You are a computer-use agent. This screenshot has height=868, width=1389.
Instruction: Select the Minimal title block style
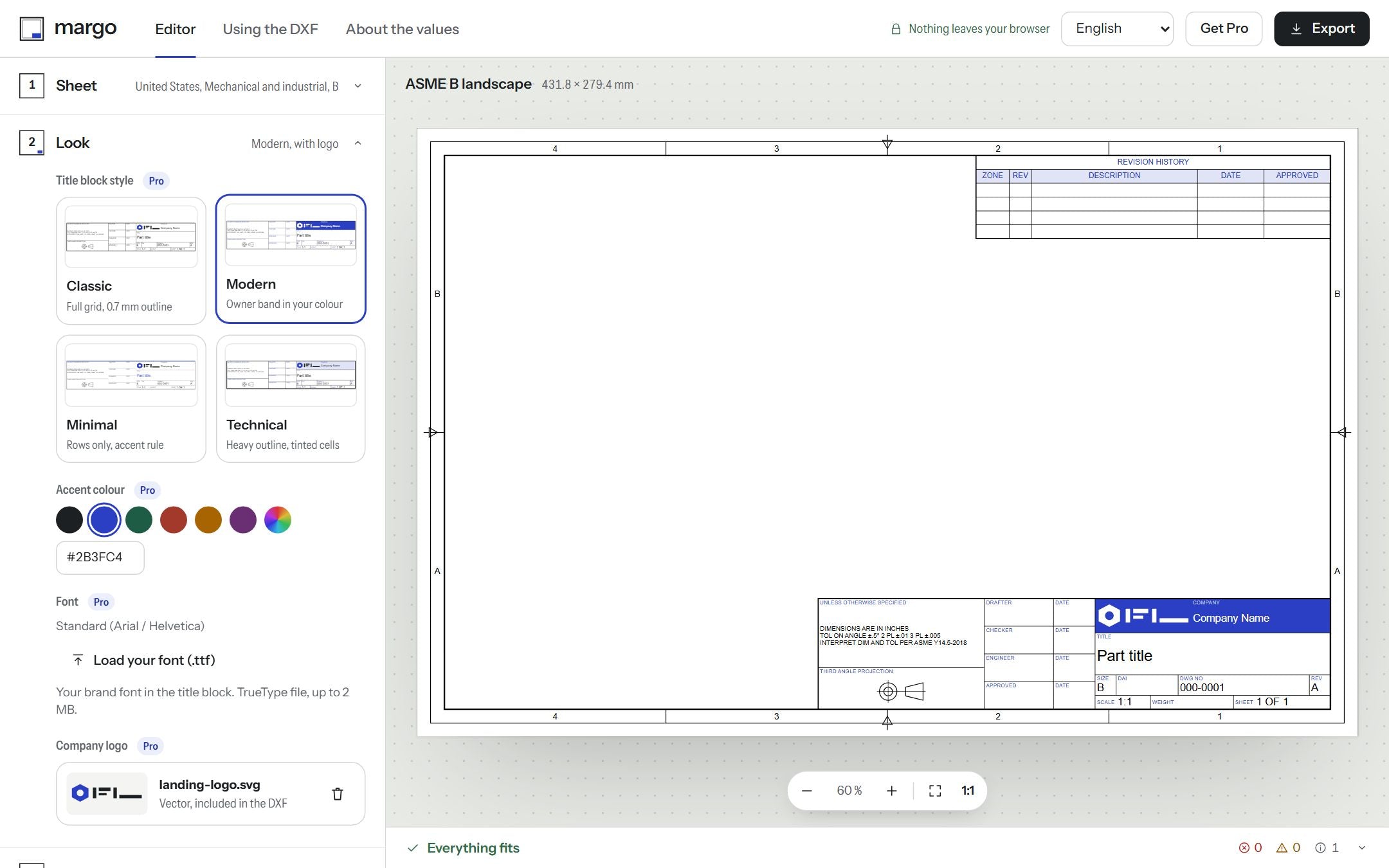click(x=131, y=399)
